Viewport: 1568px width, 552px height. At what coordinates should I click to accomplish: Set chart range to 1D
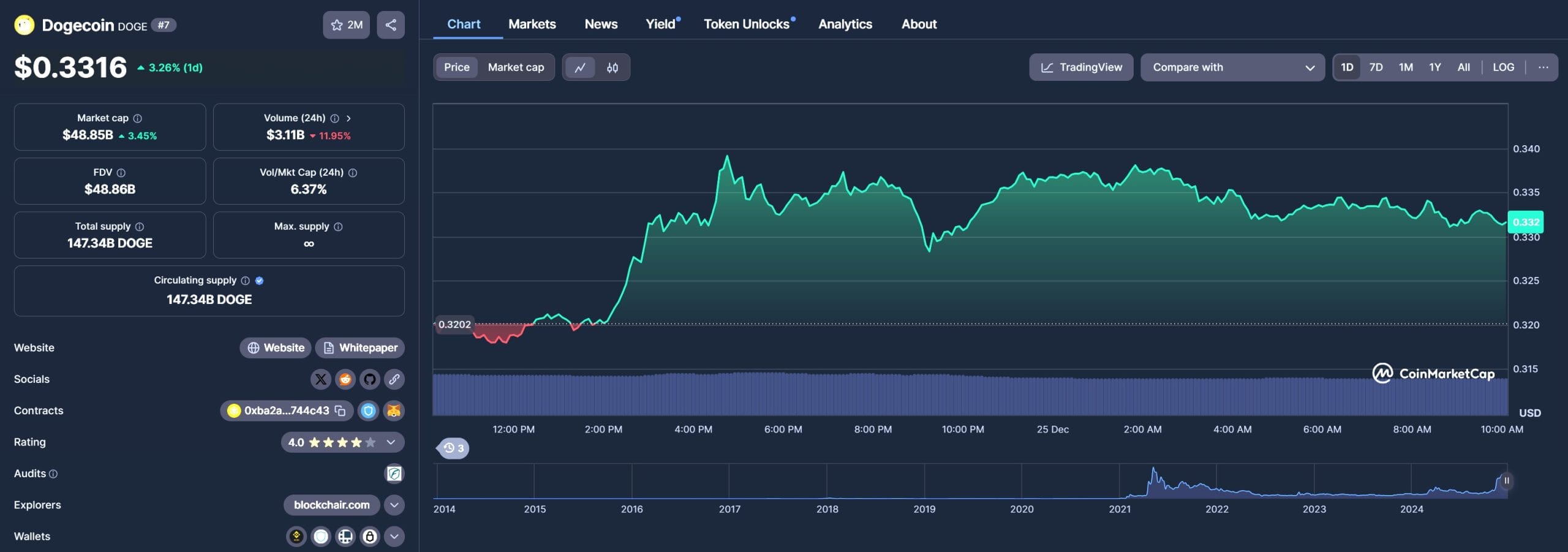pos(1347,67)
